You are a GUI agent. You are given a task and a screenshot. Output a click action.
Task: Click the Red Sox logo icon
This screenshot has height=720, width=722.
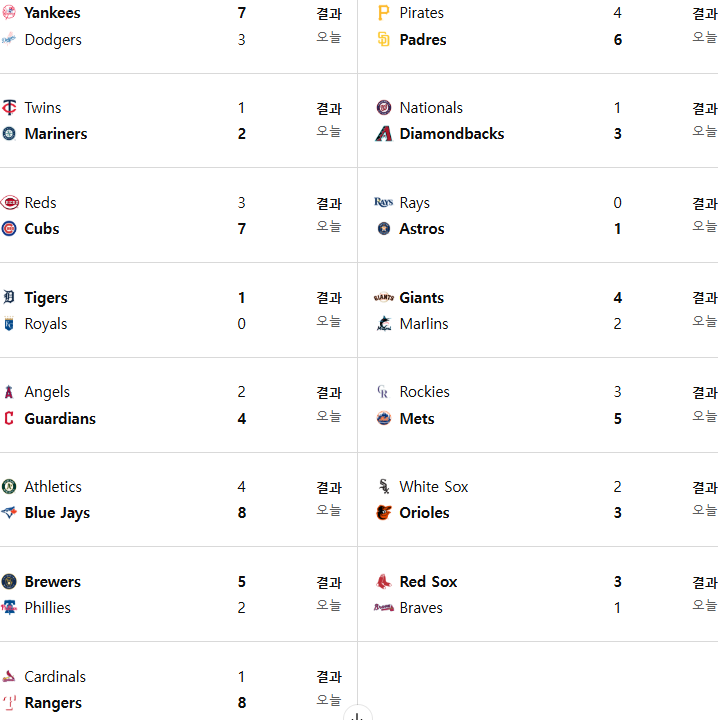click(384, 582)
